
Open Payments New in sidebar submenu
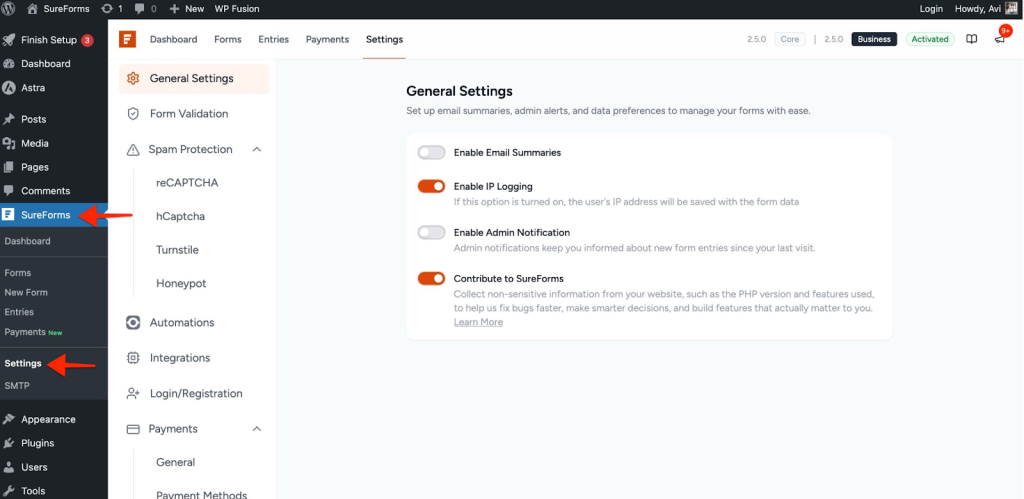[33, 332]
